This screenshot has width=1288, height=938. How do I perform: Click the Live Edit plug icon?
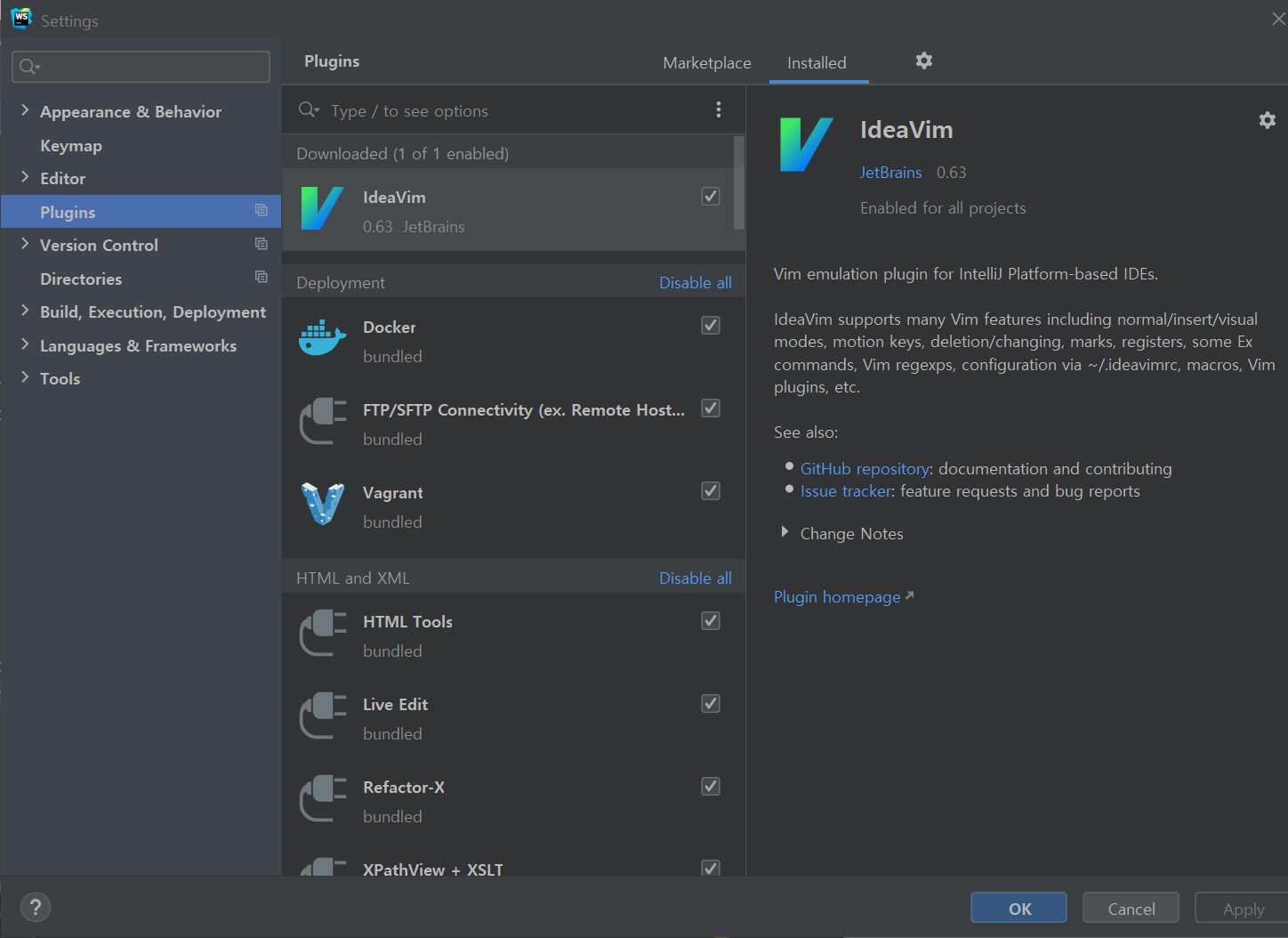click(x=322, y=716)
